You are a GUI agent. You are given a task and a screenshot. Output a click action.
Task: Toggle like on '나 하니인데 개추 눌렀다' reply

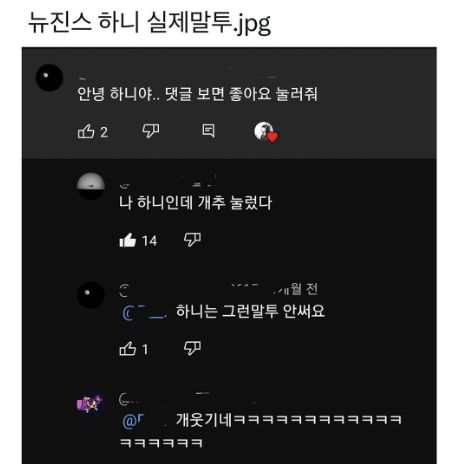pos(128,240)
